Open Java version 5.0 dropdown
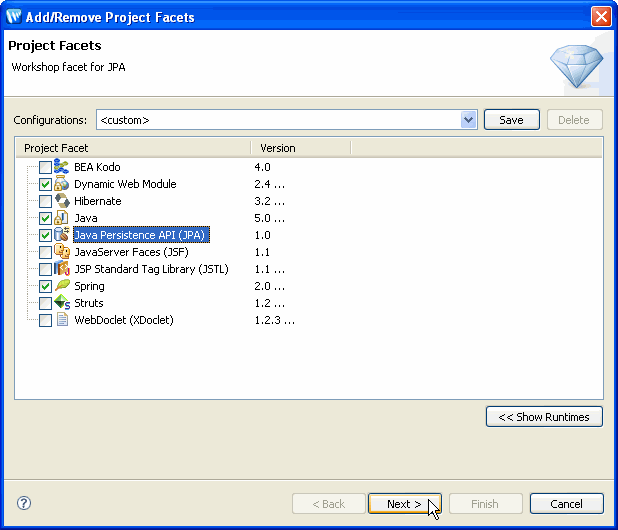Screen dimensions: 618x530 pyautogui.click(x=279, y=219)
